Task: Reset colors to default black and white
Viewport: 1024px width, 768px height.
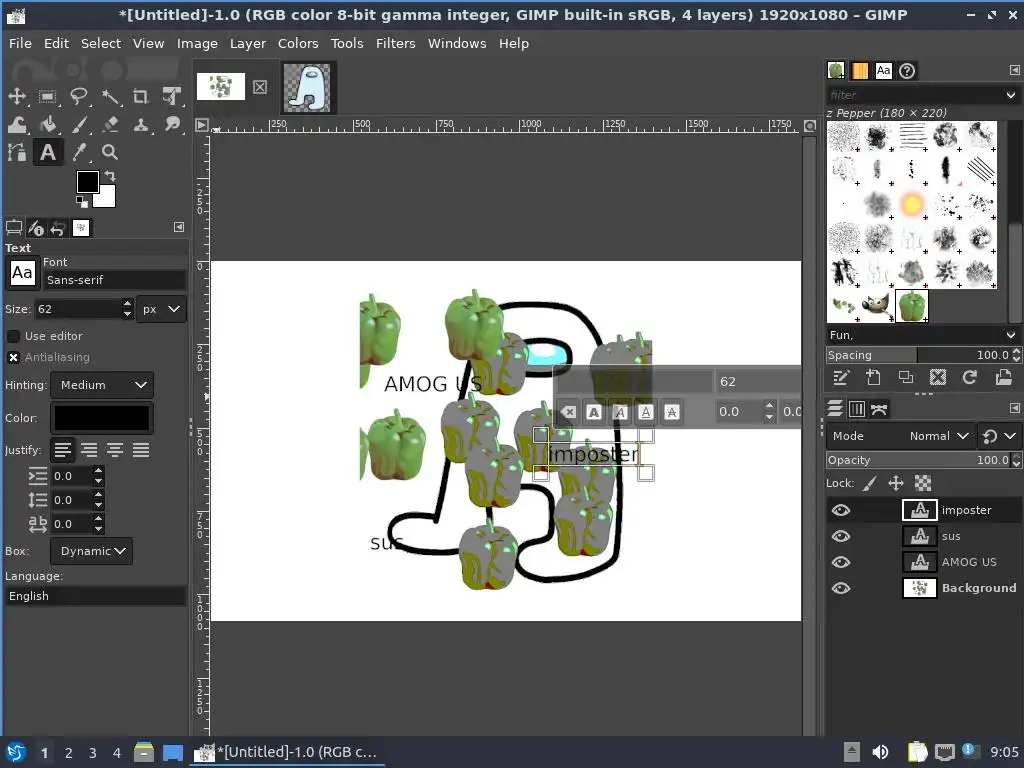Action: click(82, 202)
